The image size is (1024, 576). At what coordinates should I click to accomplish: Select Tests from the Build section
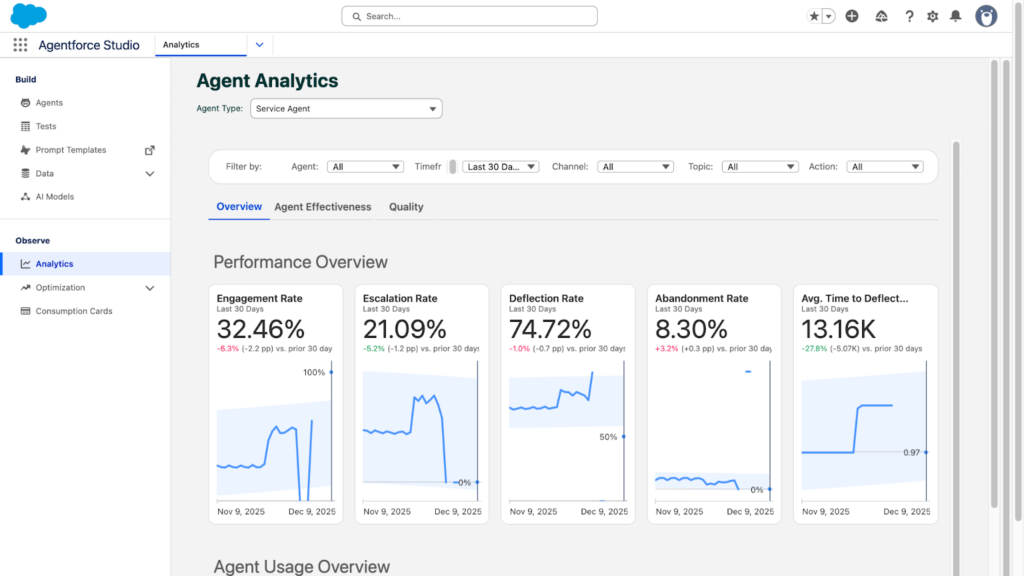[44, 125]
